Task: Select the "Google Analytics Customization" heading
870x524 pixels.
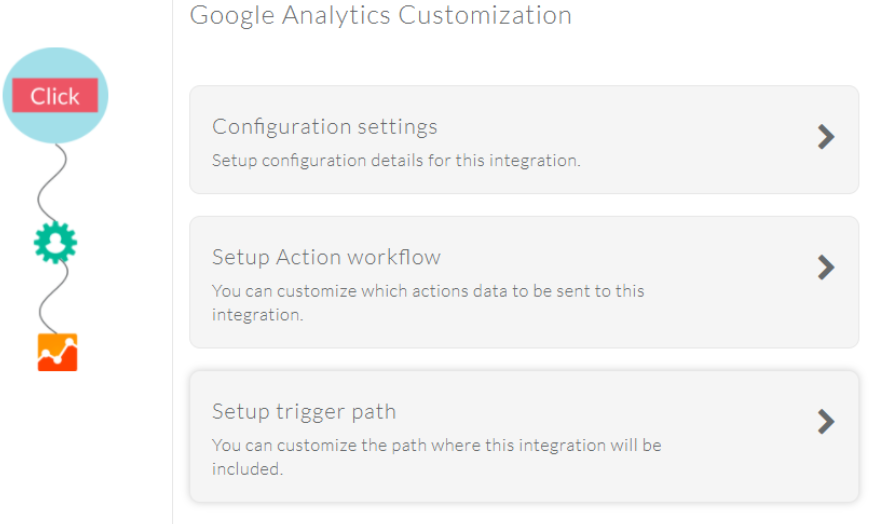Action: click(381, 15)
